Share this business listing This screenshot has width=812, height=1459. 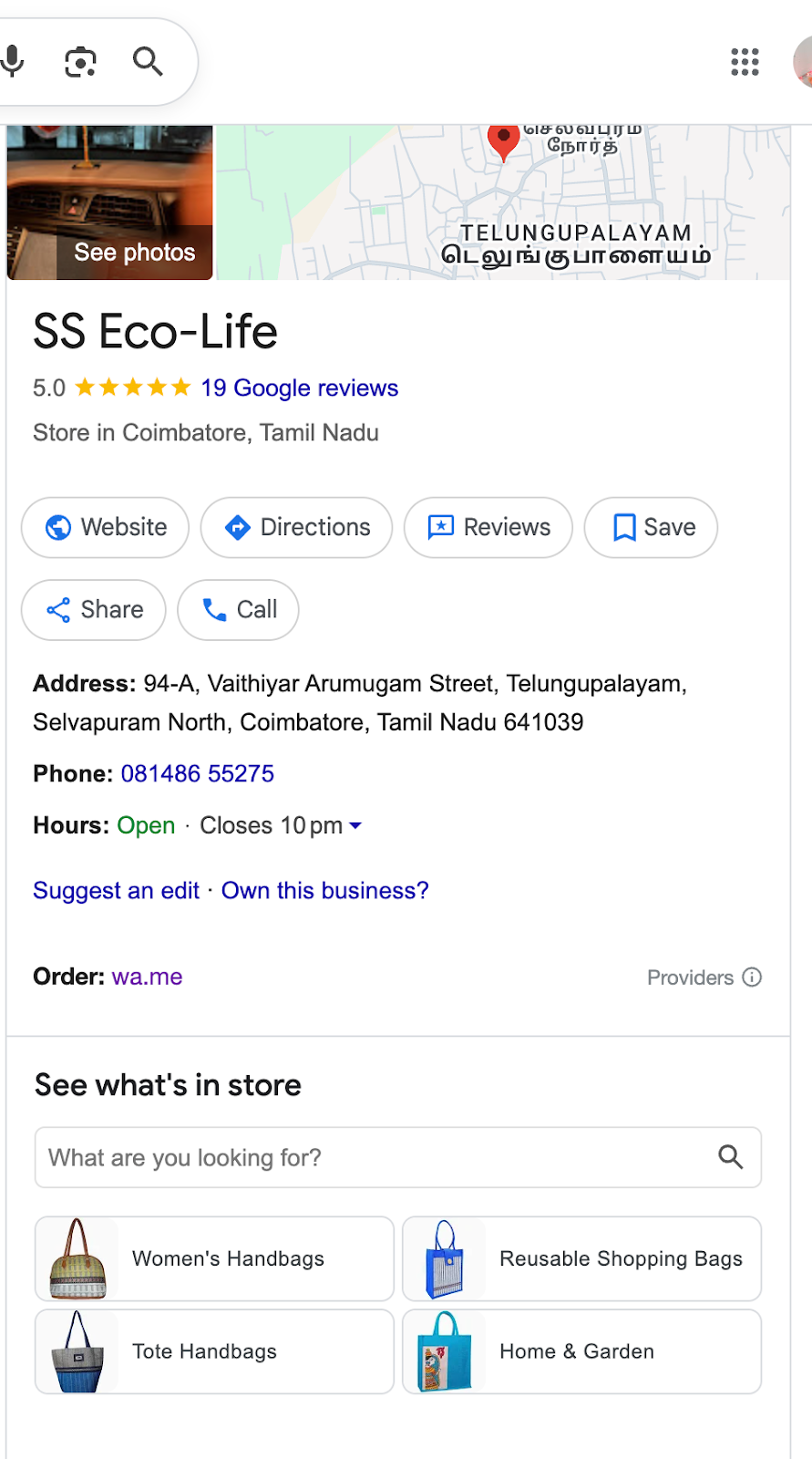pos(94,610)
